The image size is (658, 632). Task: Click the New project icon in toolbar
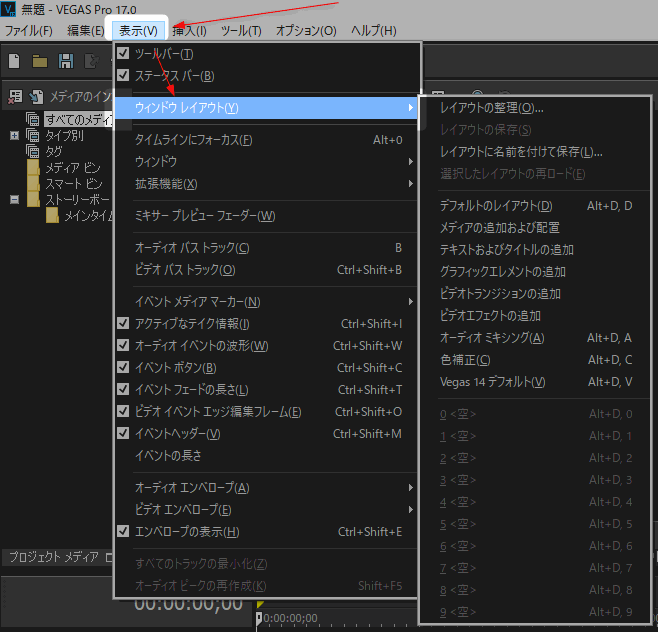click(14, 61)
